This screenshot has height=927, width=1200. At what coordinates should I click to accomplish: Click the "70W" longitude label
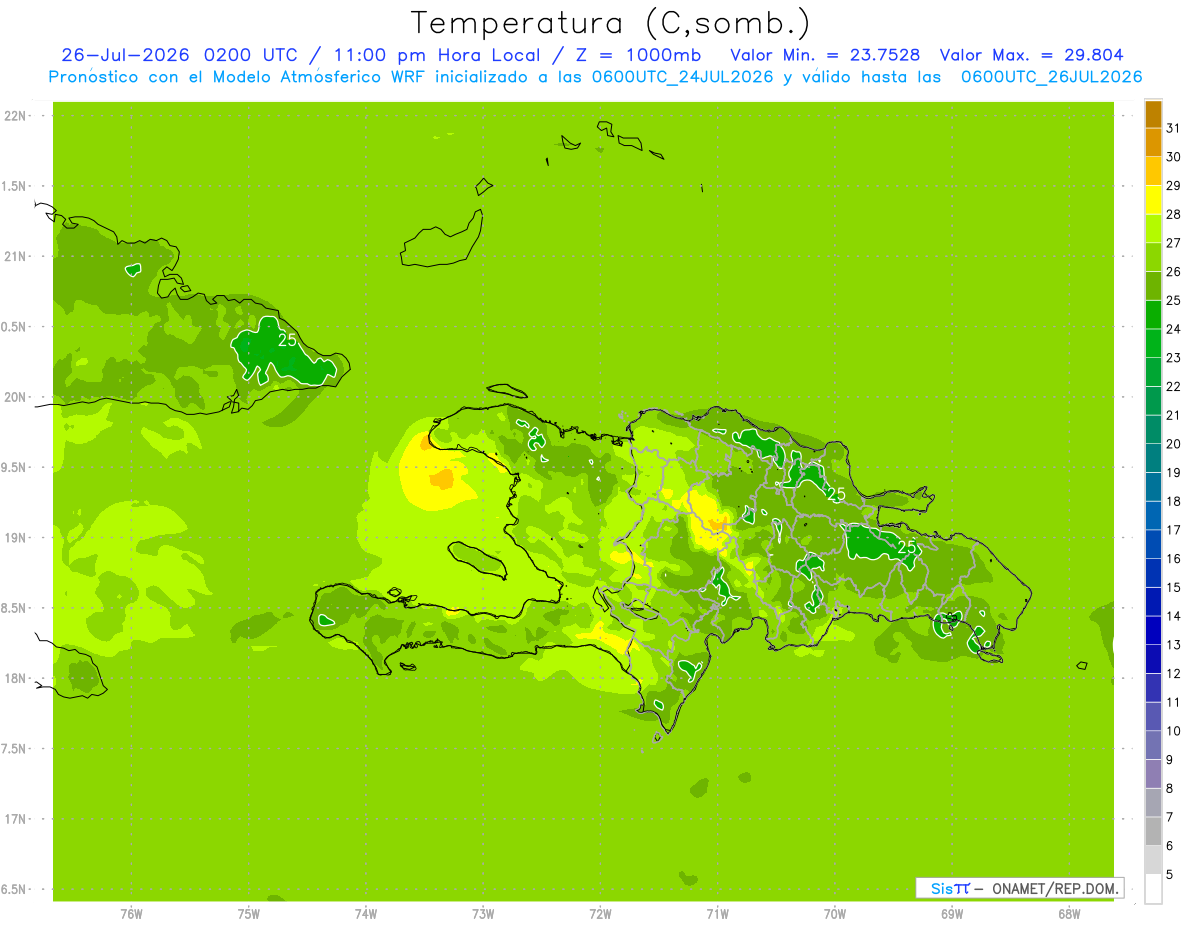tap(835, 913)
